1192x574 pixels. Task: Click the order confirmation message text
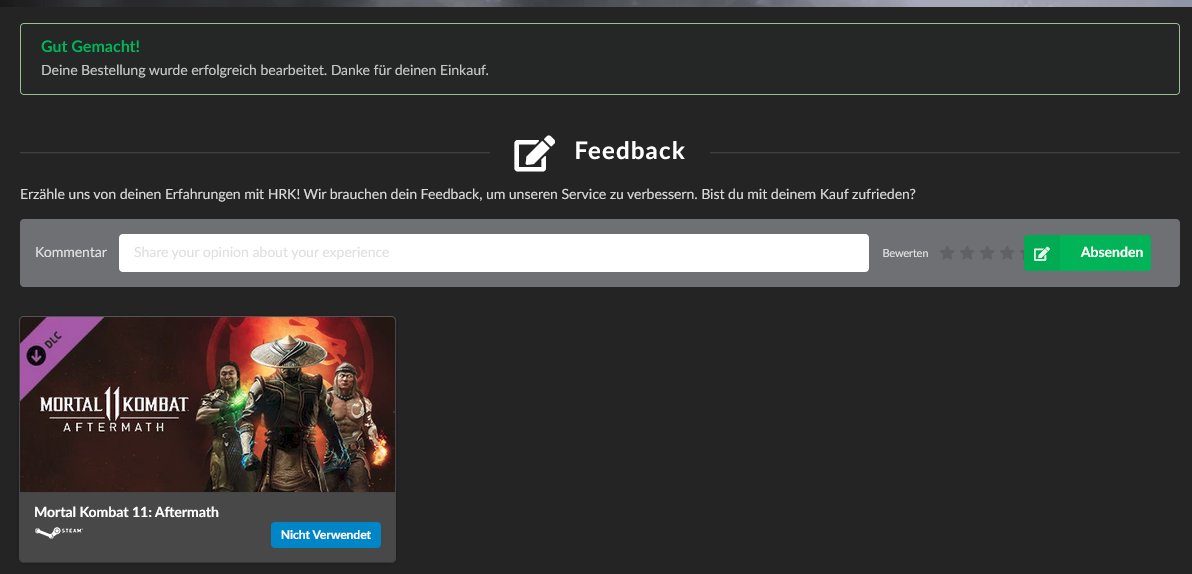tap(265, 70)
